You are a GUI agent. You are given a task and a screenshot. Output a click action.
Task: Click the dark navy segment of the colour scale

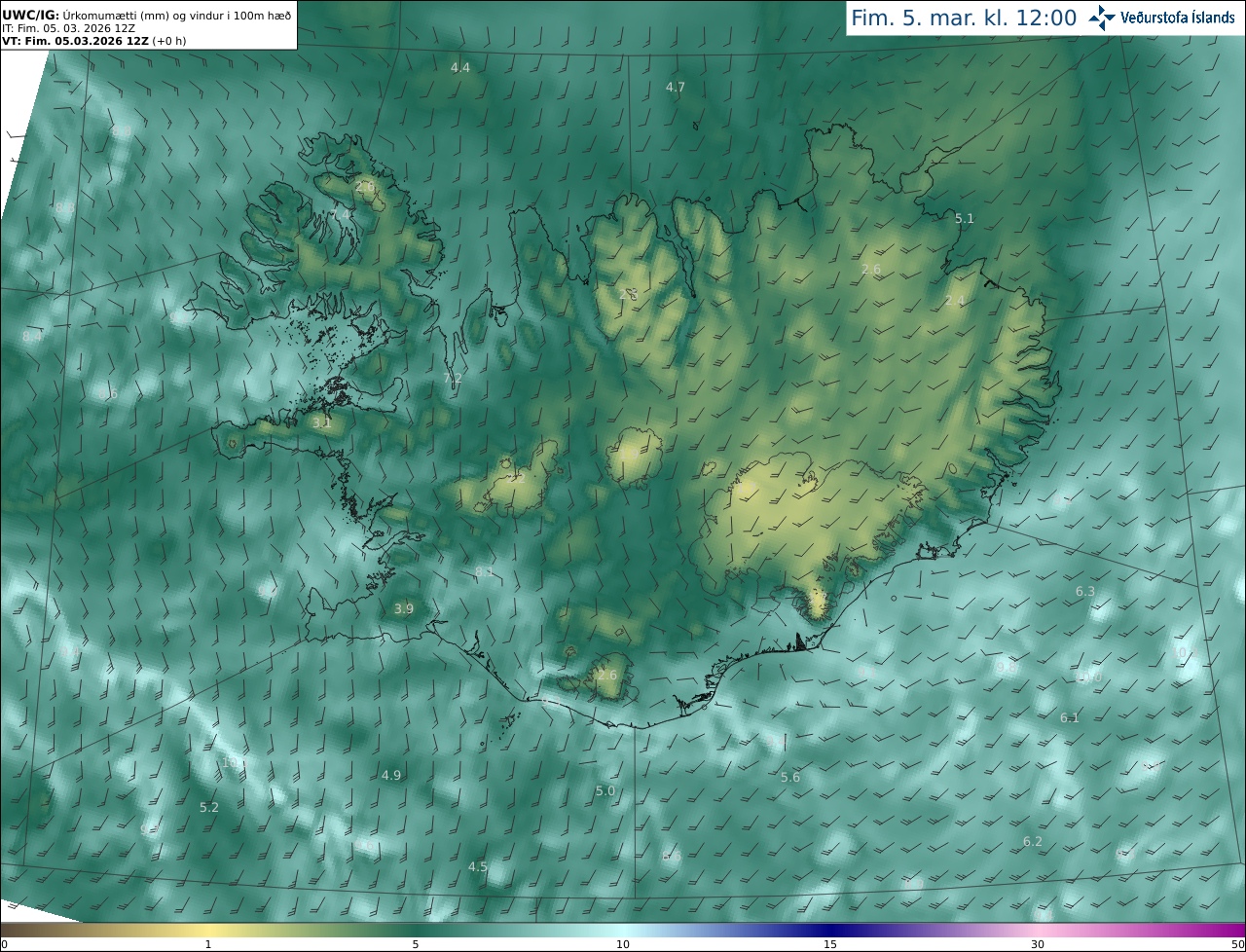[830, 930]
